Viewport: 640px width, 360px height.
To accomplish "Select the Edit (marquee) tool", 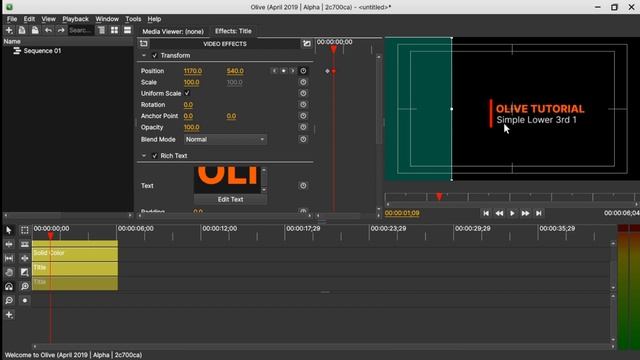I will 24,230.
